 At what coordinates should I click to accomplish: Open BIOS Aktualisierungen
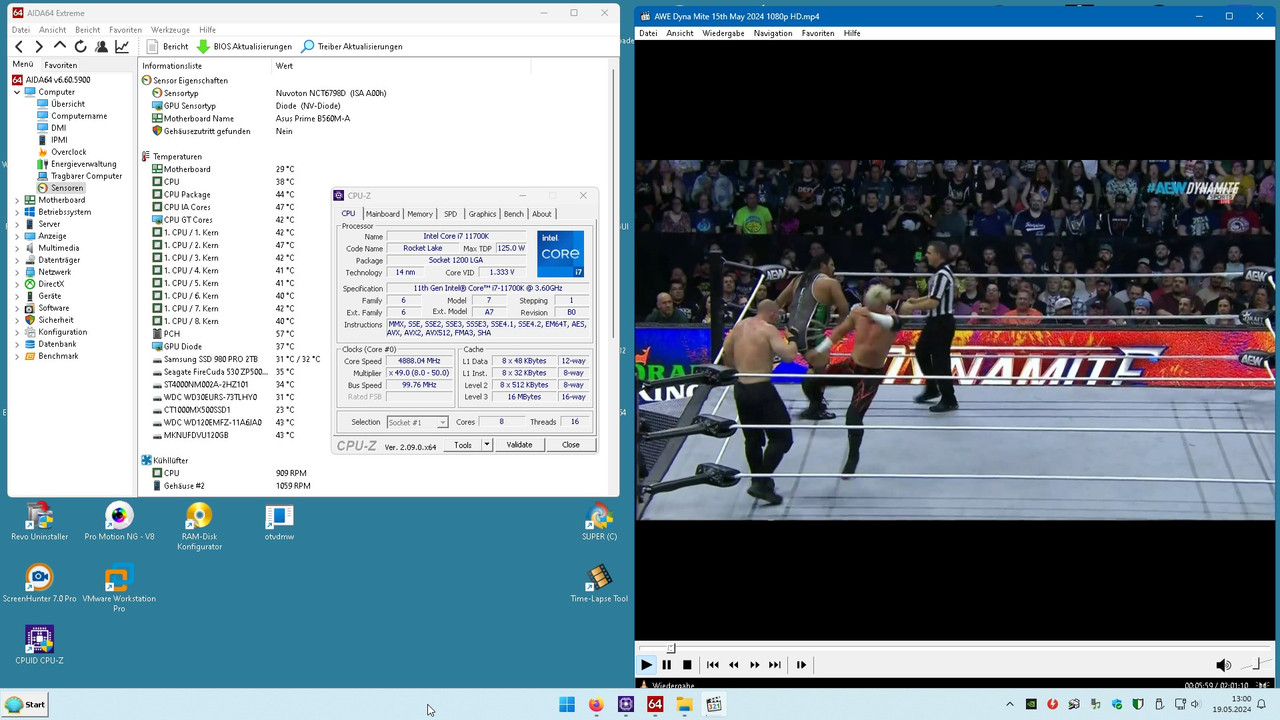point(244,47)
